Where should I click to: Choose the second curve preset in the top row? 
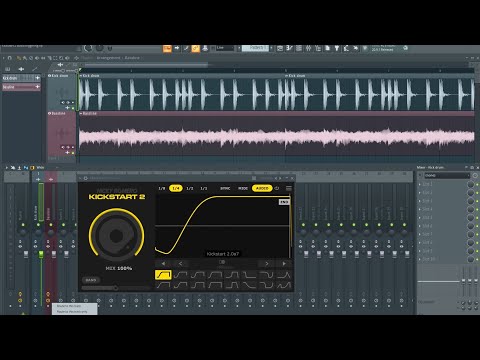(x=181, y=275)
